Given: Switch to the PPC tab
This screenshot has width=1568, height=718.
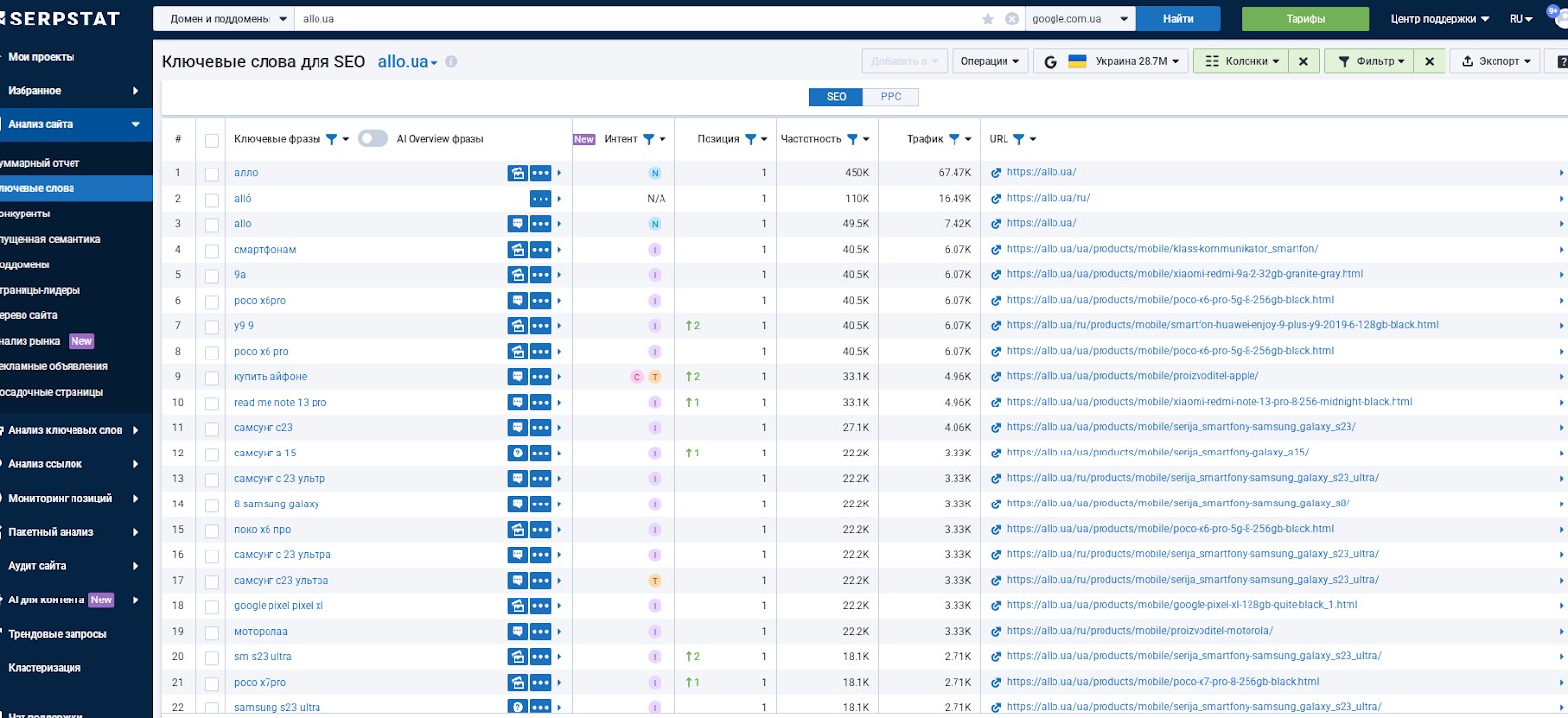Looking at the screenshot, I should [x=891, y=96].
